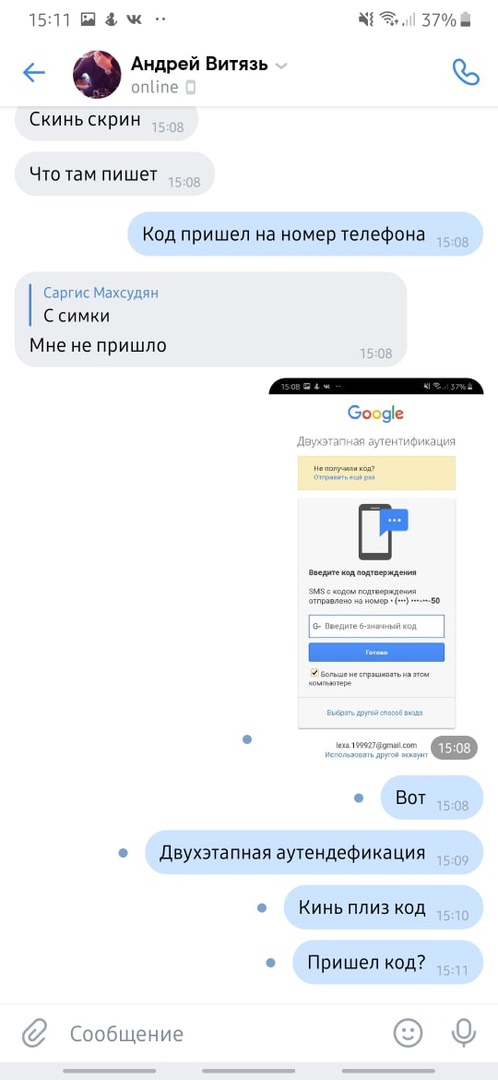Open the emoji smiley picker

point(408,1032)
